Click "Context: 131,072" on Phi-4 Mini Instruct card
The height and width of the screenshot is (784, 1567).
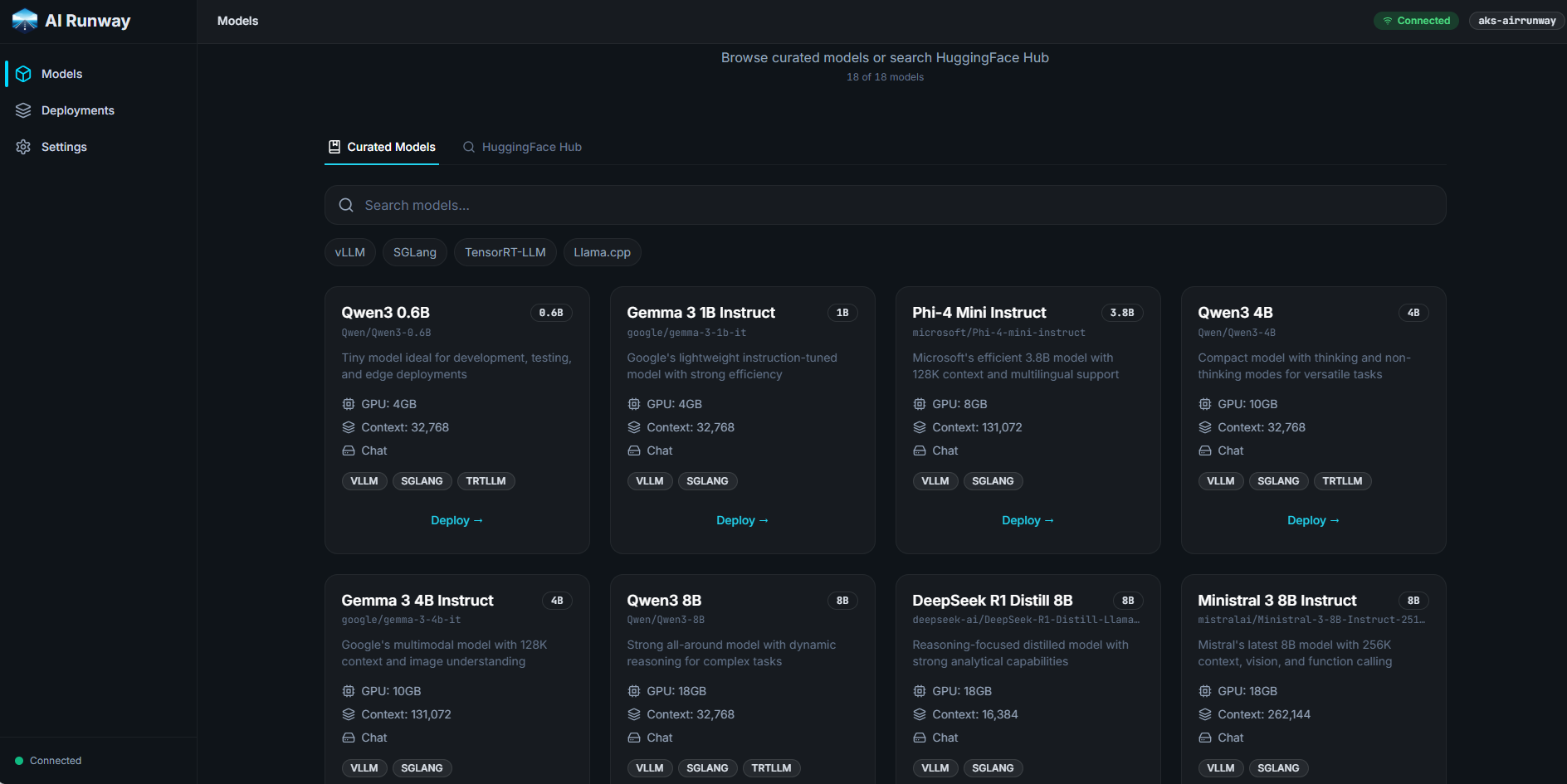[978, 427]
